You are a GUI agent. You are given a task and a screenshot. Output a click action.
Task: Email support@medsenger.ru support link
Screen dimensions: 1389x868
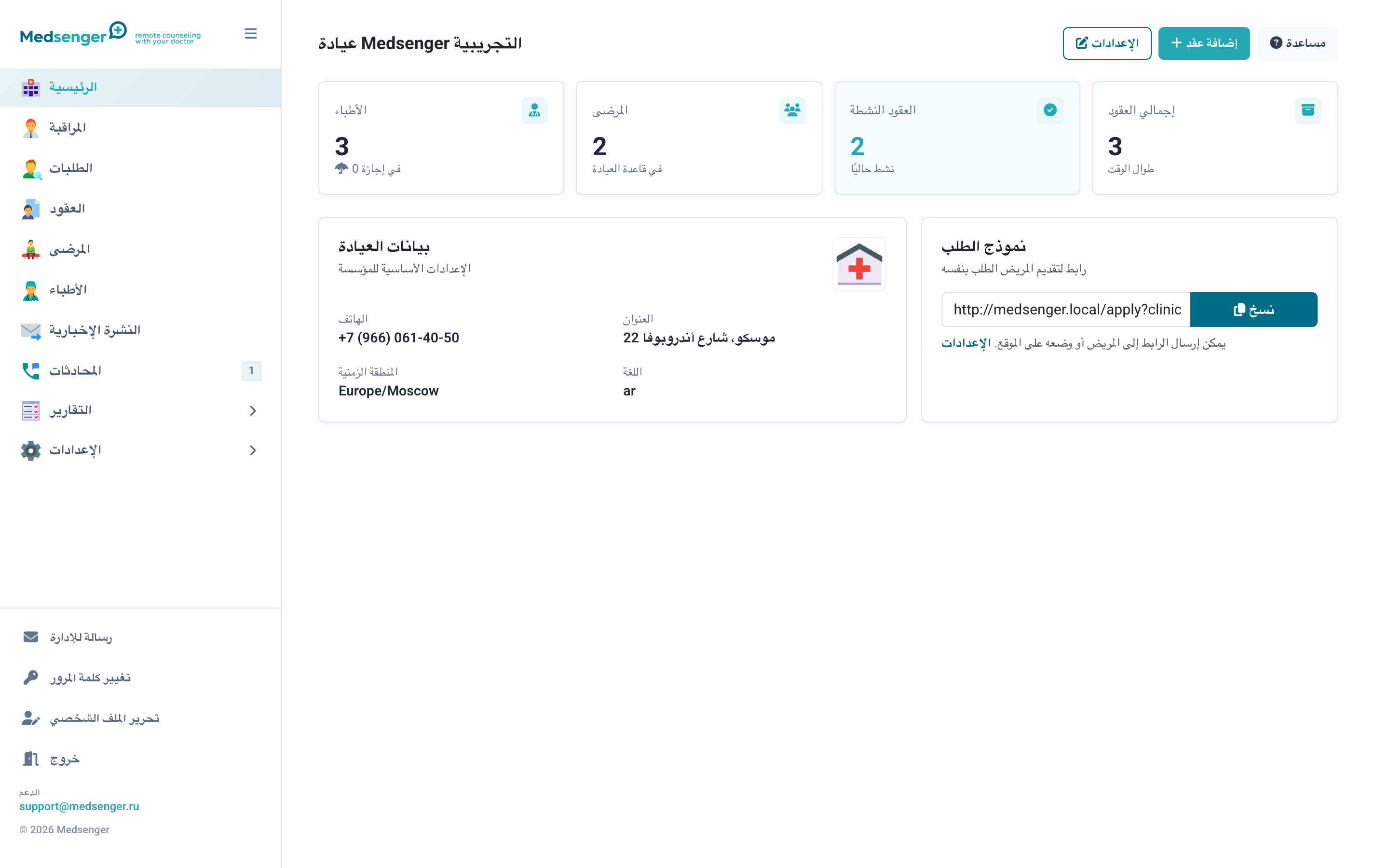(79, 806)
